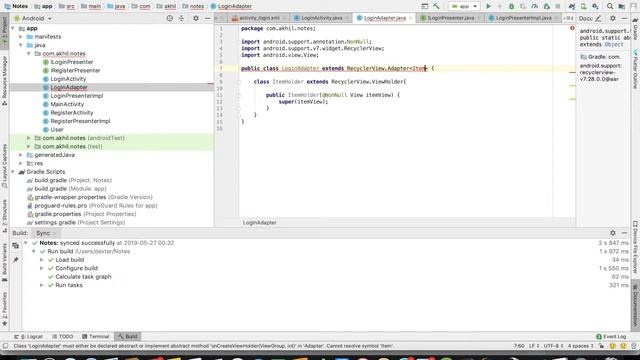Screen dimensions: 640x360
Task: Click the Scroll from Source target icon
Action: 170,18
